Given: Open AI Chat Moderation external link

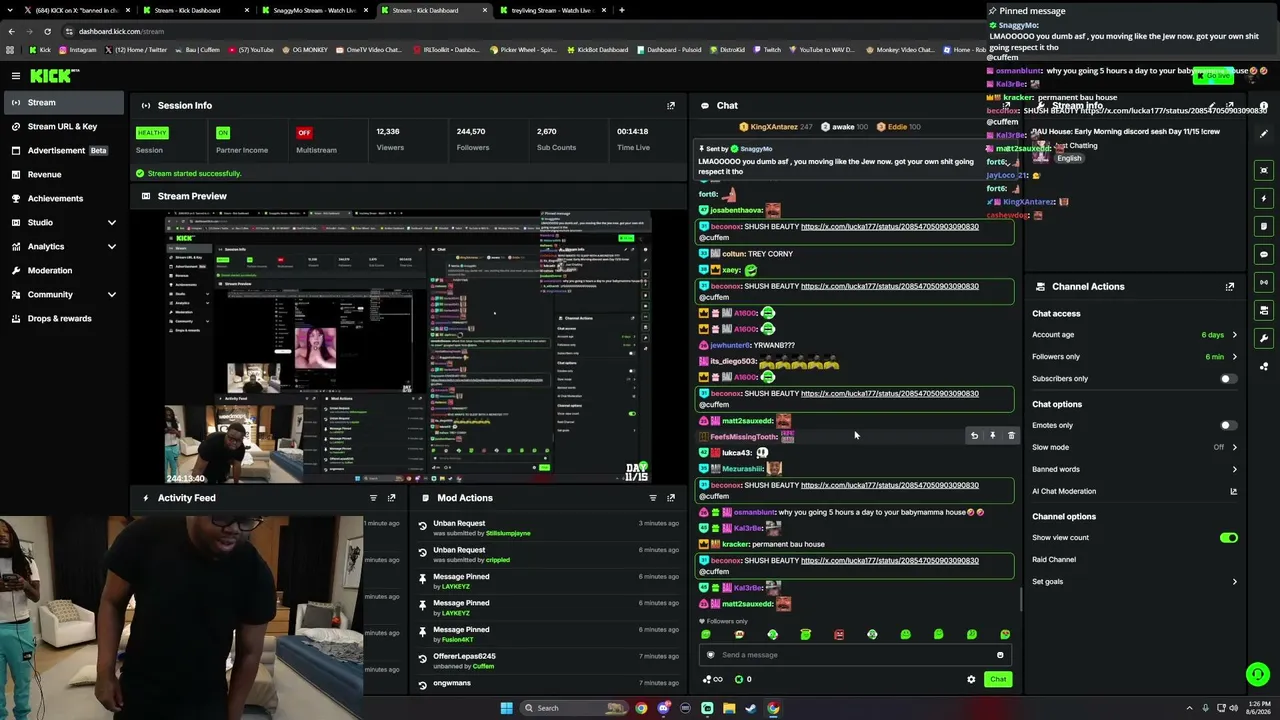Looking at the screenshot, I should pos(1233,491).
